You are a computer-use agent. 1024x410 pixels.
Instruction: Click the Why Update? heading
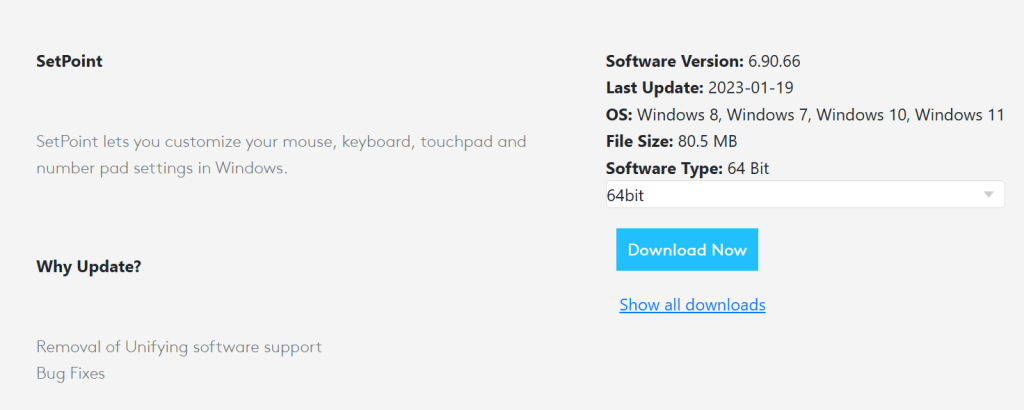[x=88, y=267]
